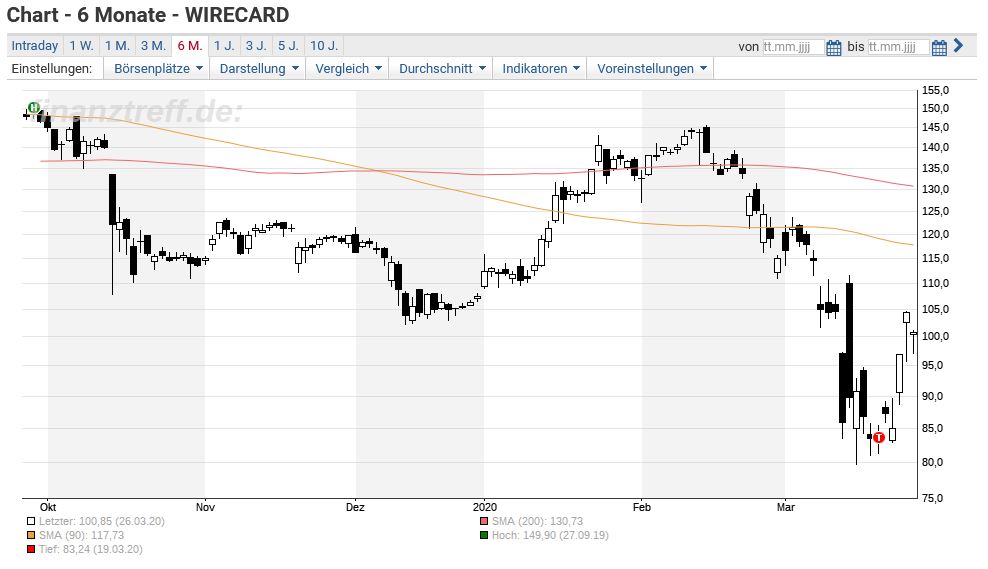Click the 130,0 y-axis price label
The image size is (988, 569).
(935, 190)
